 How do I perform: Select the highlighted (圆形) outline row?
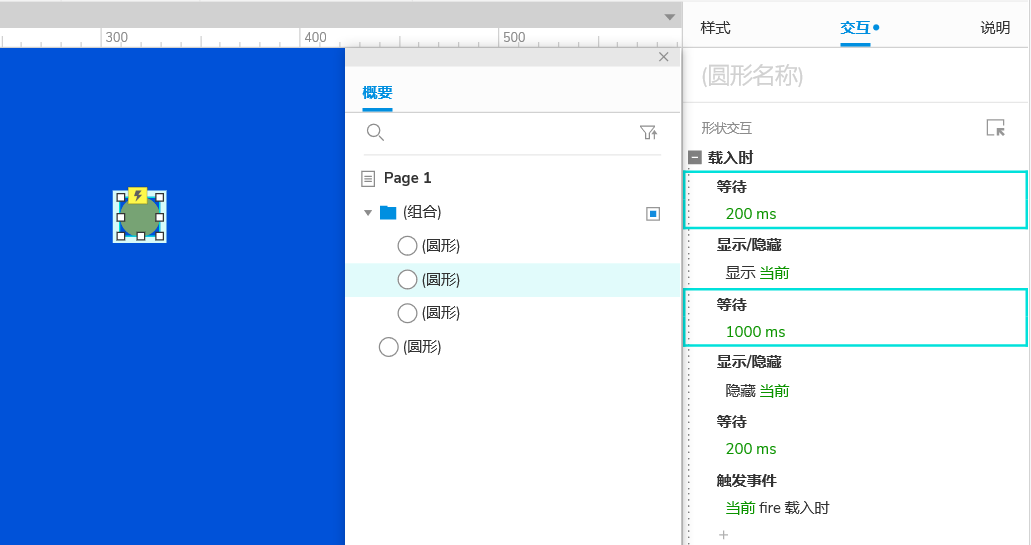[x=513, y=279]
